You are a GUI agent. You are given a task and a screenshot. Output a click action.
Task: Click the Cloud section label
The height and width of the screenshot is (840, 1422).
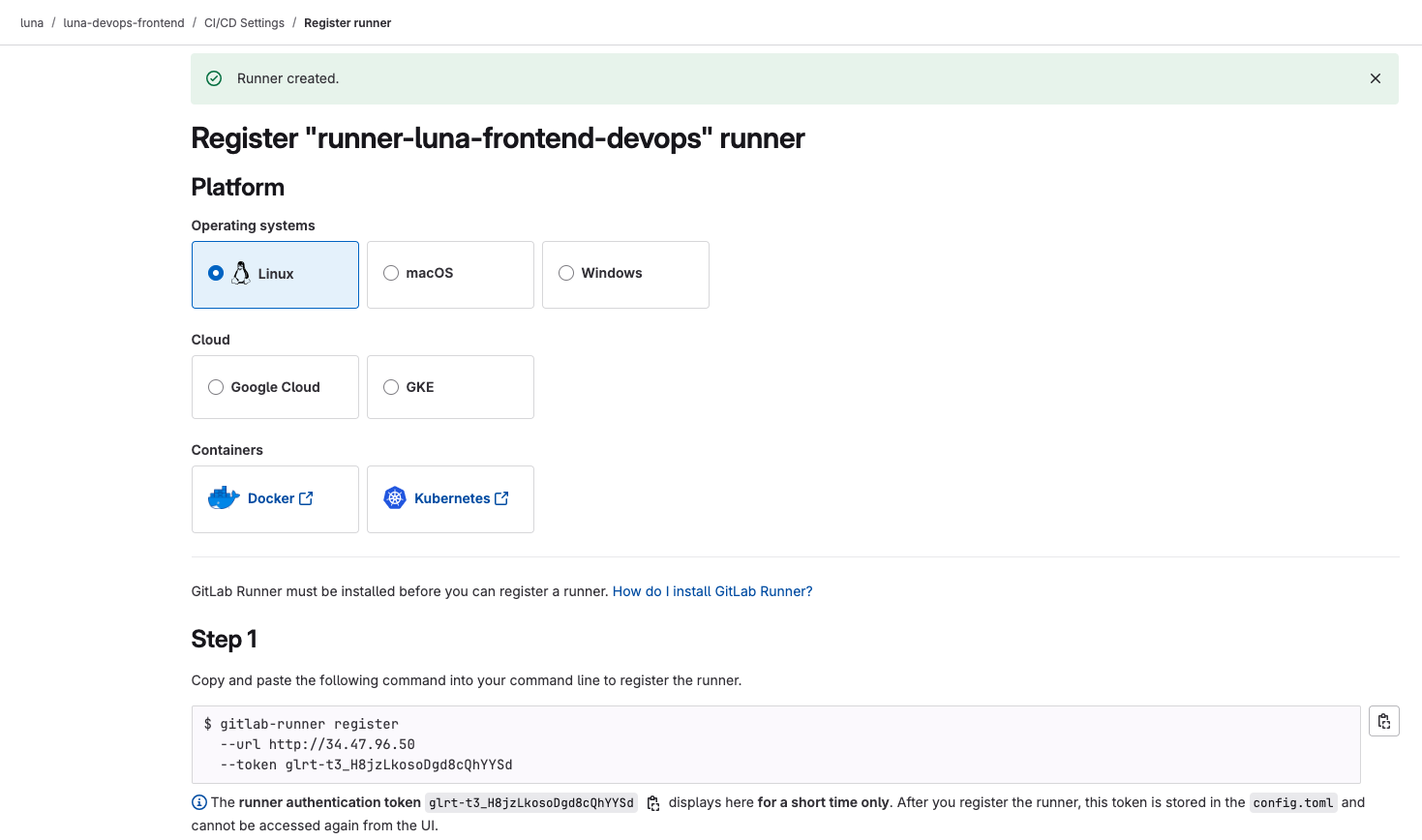tap(210, 340)
